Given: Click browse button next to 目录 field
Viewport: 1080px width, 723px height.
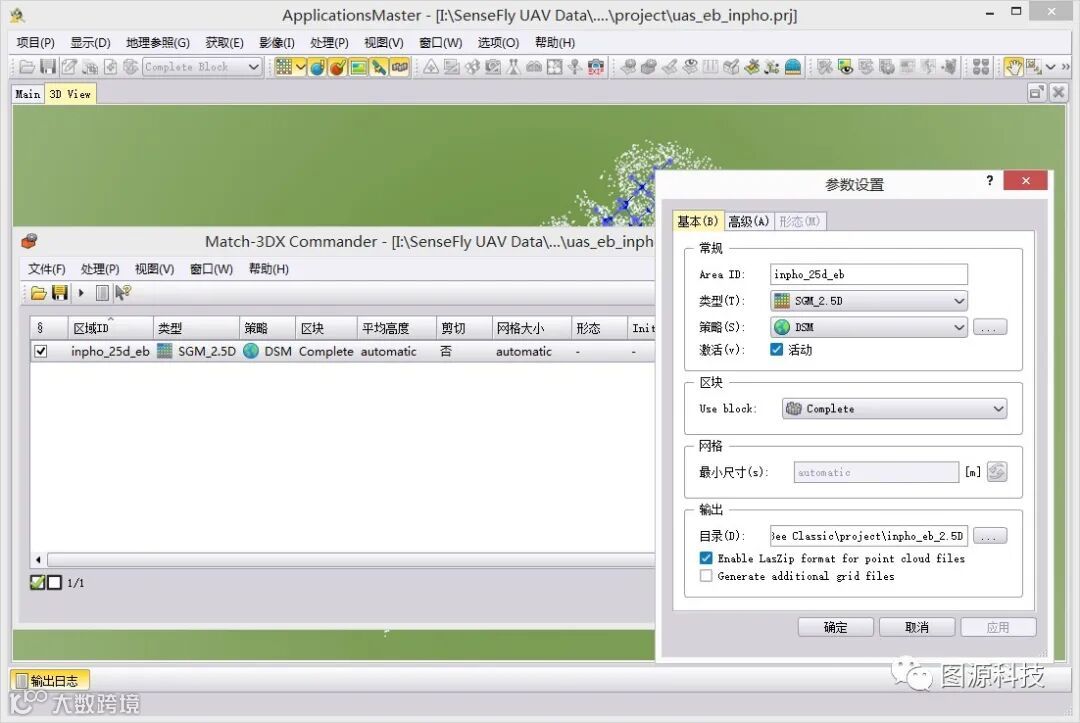Looking at the screenshot, I should [990, 536].
